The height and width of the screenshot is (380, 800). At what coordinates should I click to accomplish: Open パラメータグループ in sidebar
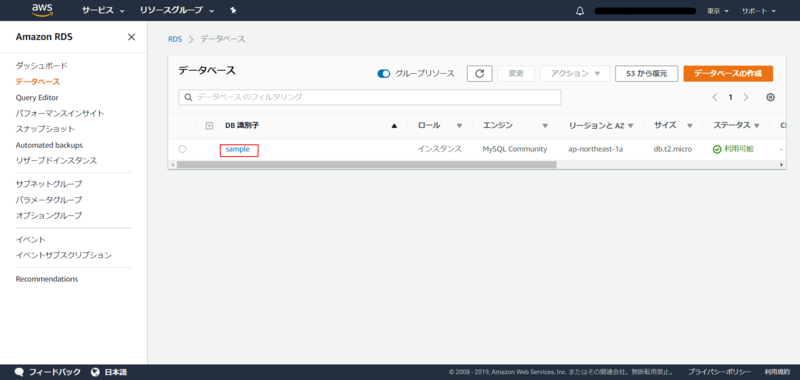[x=48, y=199]
